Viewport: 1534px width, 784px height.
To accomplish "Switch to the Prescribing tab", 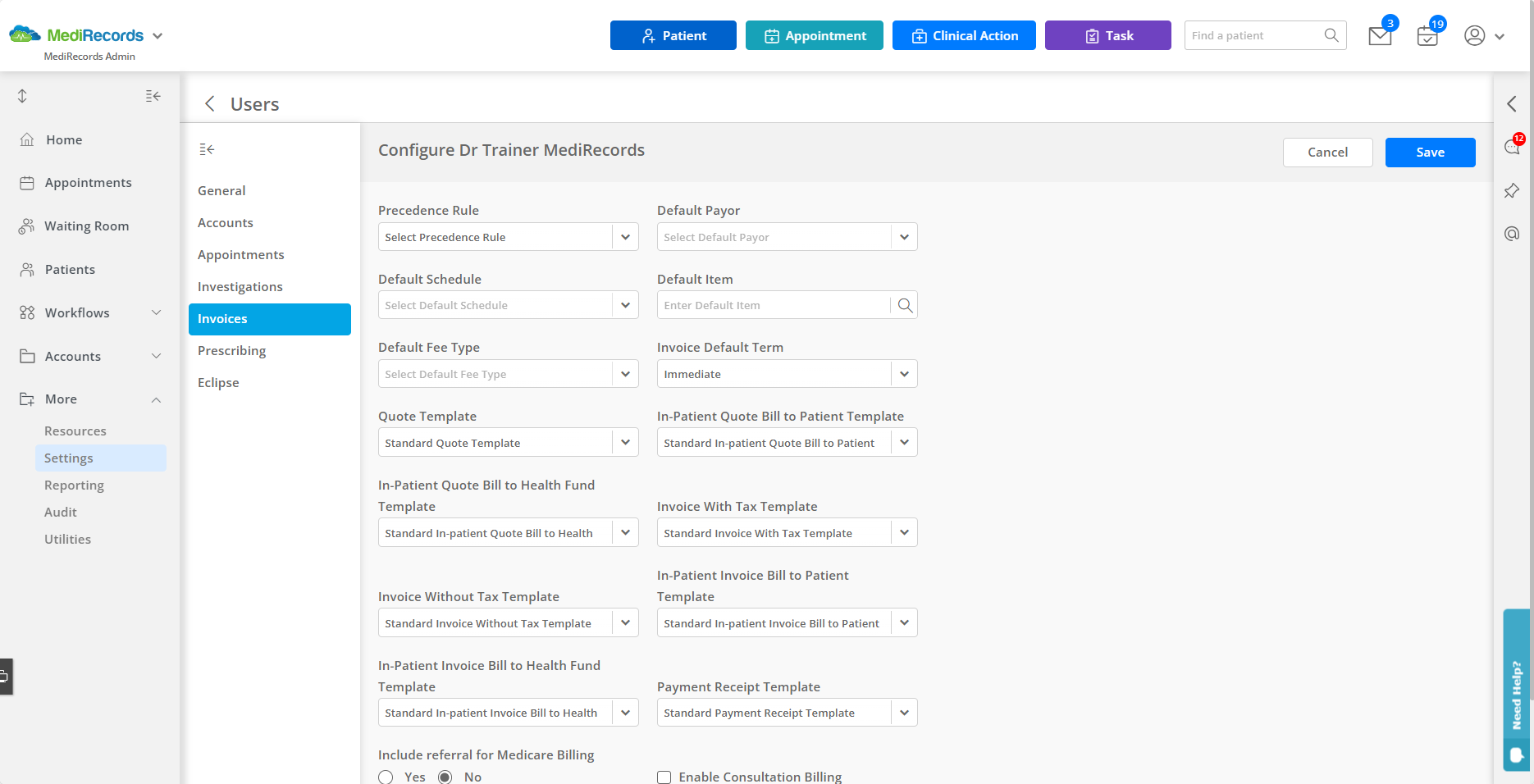I will tap(231, 350).
